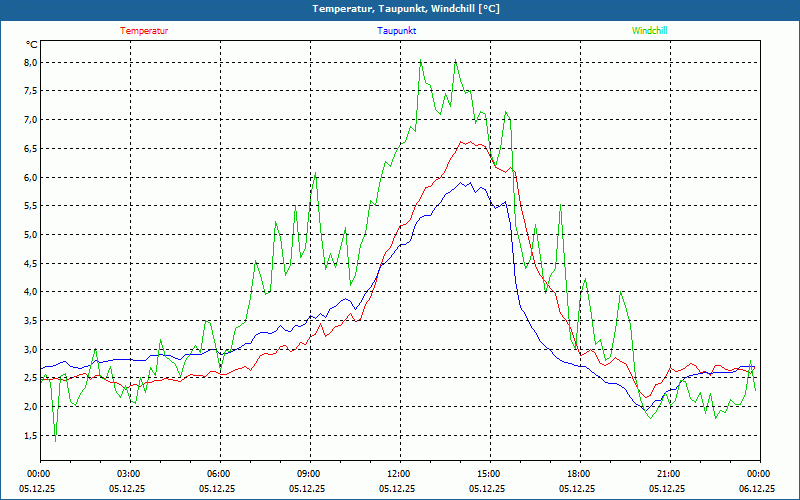The height and width of the screenshot is (500, 800).
Task: Click the 06.12.25 date label
Action: click(x=757, y=489)
